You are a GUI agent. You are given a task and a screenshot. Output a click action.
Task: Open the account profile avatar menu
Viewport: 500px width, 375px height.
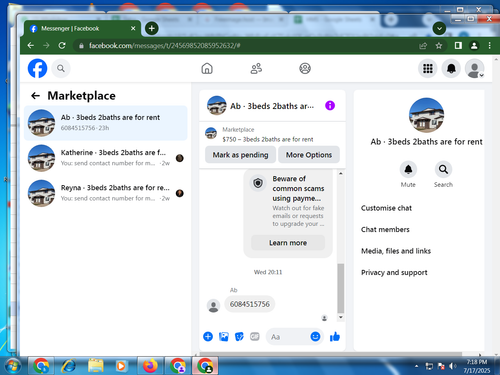click(475, 69)
